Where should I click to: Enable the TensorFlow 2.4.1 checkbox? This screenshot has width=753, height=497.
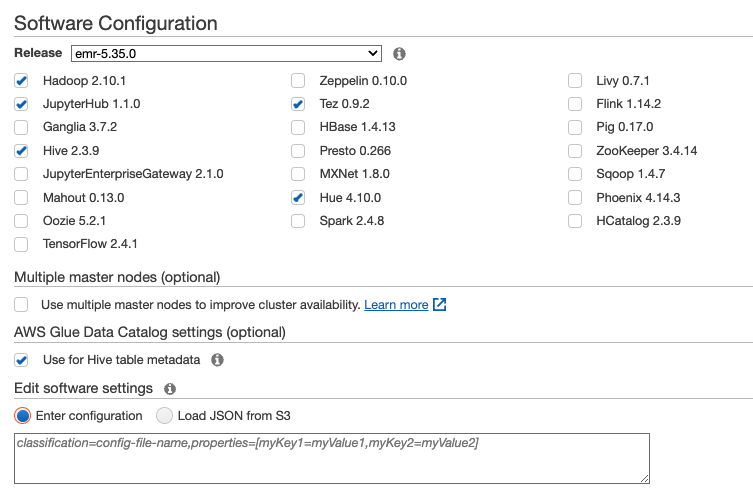tap(21, 244)
